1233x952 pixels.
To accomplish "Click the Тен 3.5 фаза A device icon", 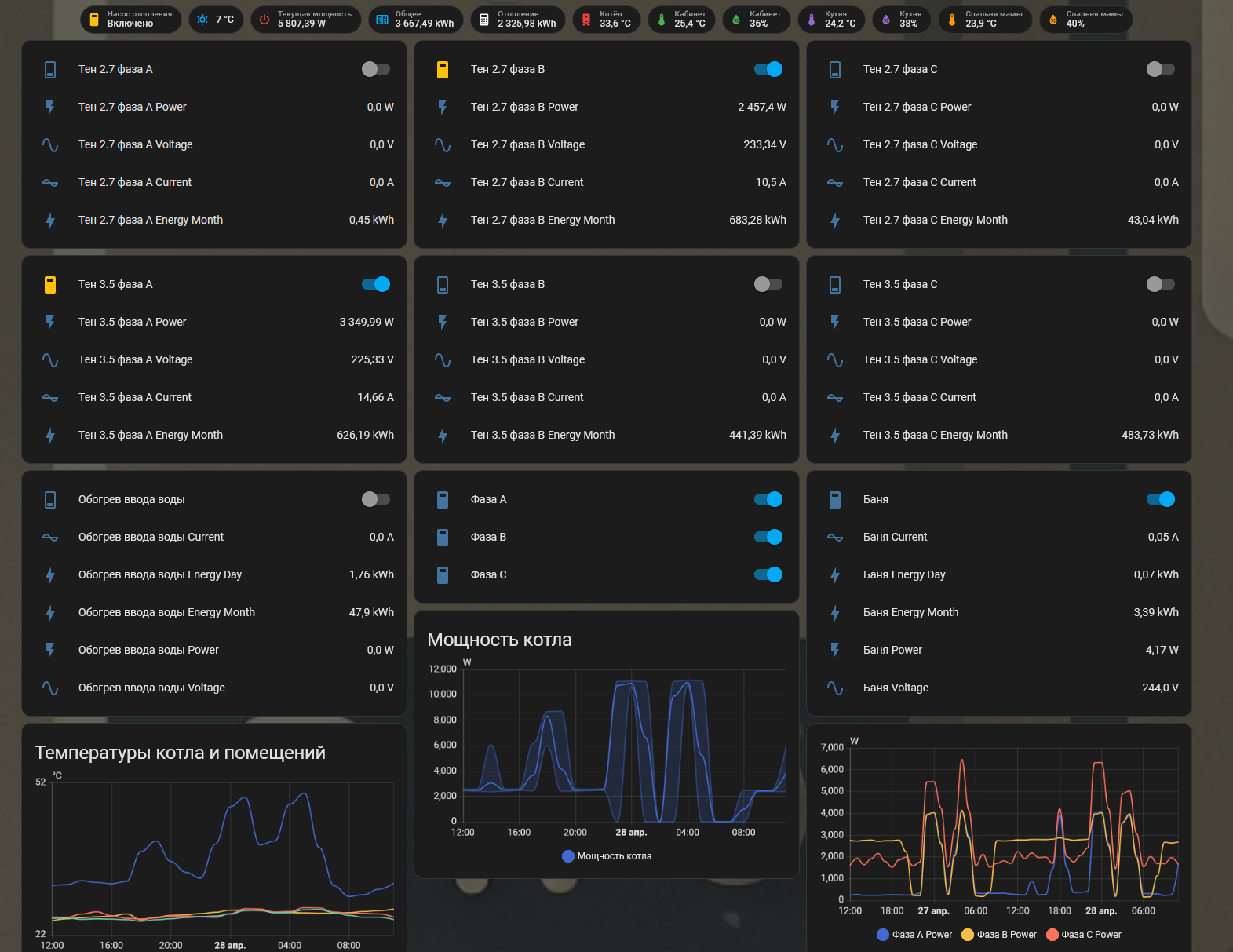I will pos(50,285).
